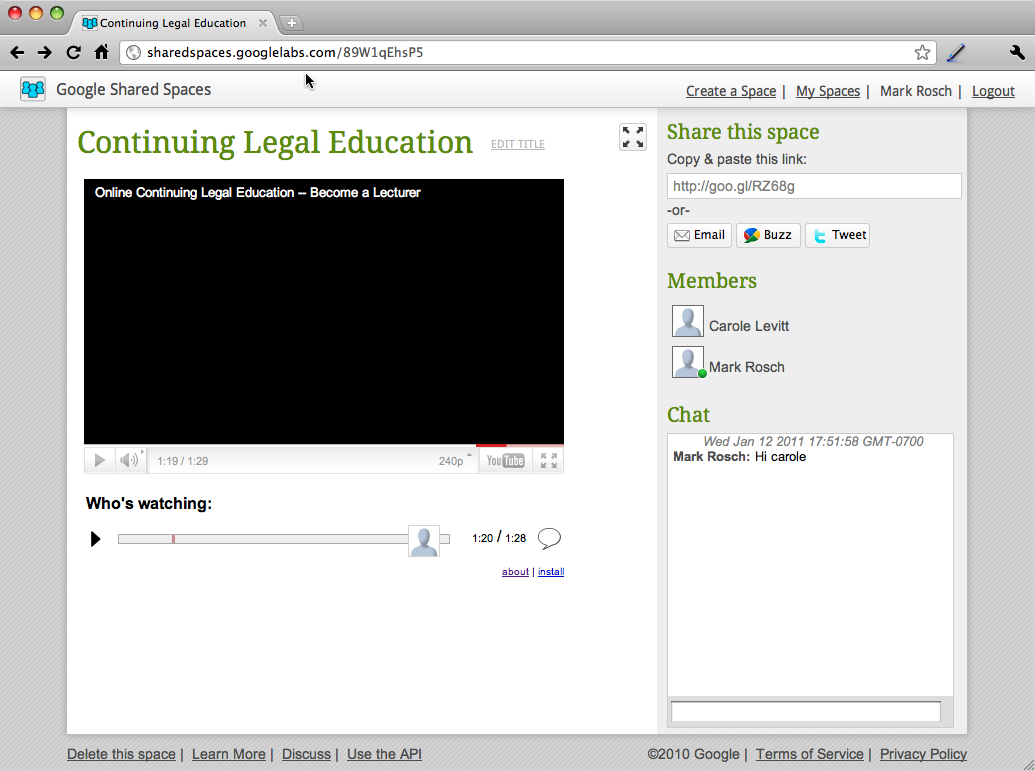Click the 1:20 / 1:28 watching time readout
The height and width of the screenshot is (771, 1035).
click(x=499, y=538)
